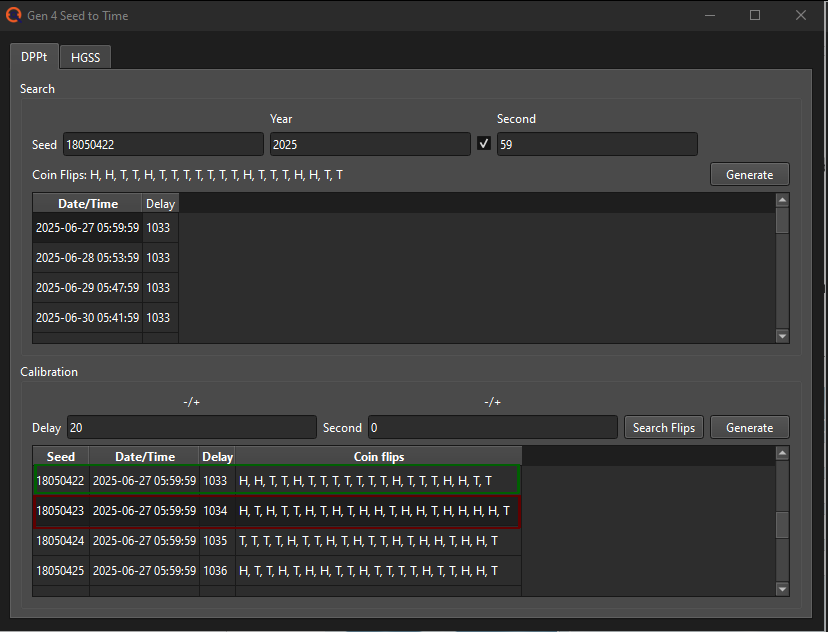
Task: Click Generate in the Search section
Action: tap(750, 174)
